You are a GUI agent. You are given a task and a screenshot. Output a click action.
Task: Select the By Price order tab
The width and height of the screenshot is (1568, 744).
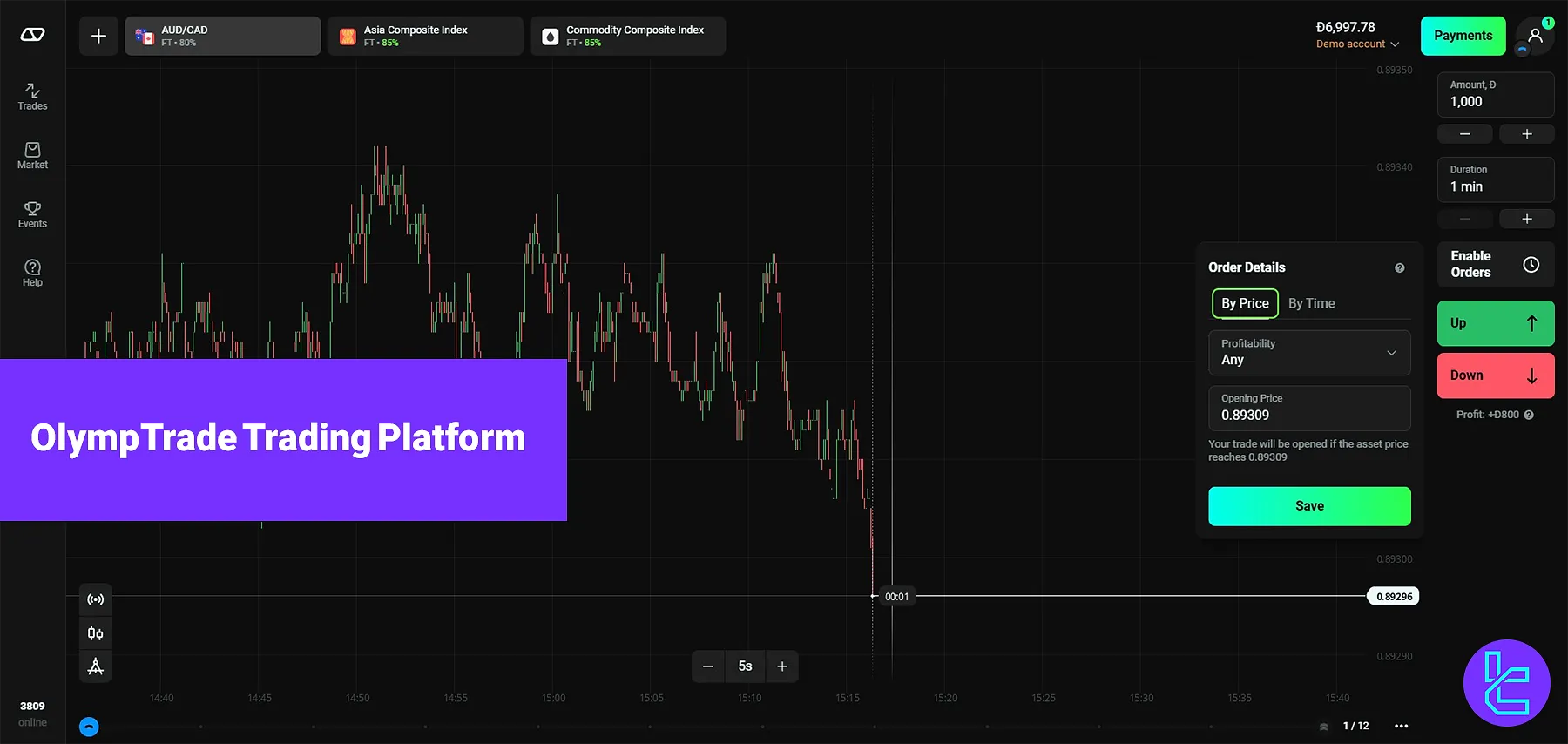[1245, 303]
